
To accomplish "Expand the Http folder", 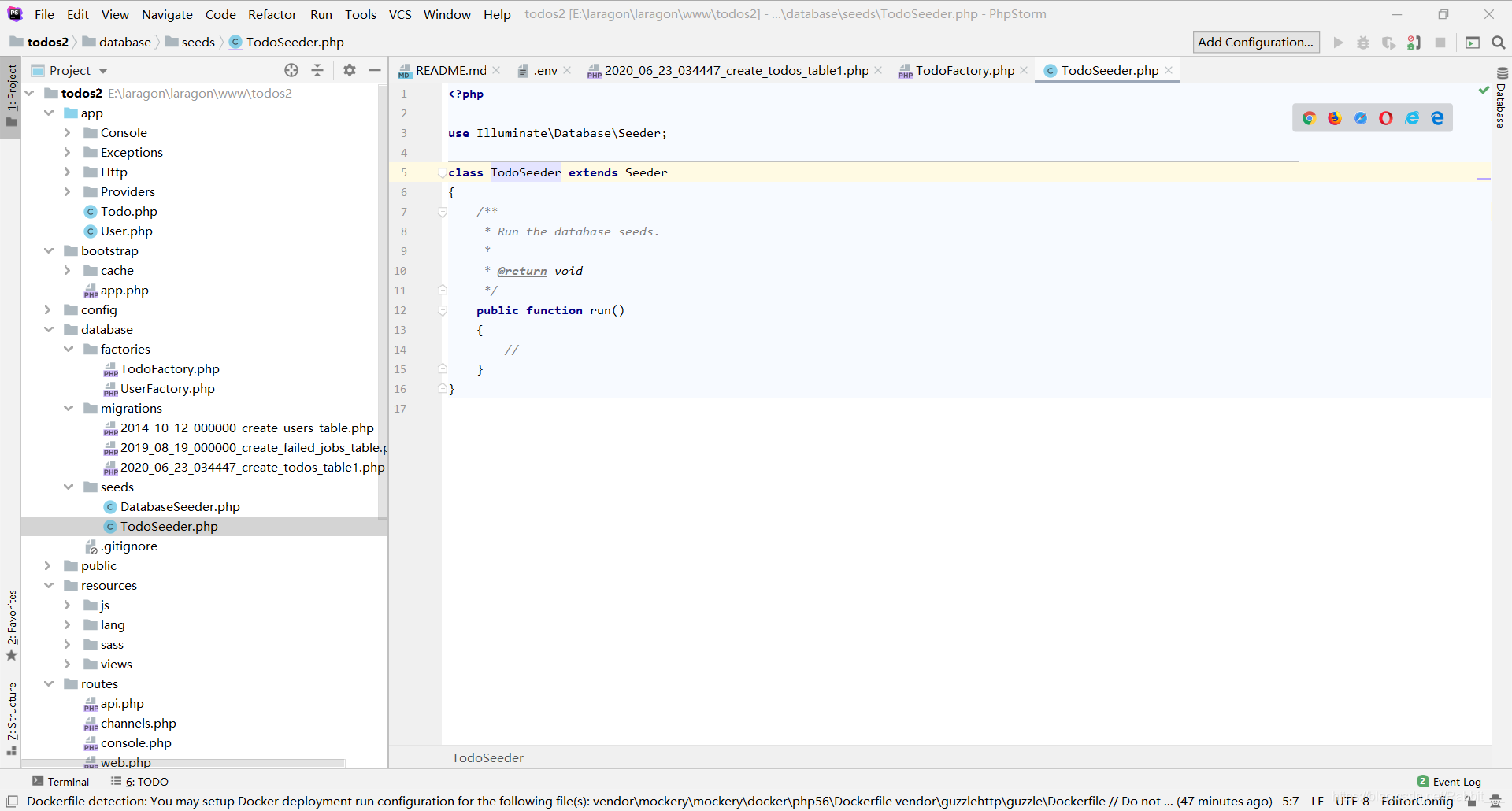I will click(x=68, y=172).
